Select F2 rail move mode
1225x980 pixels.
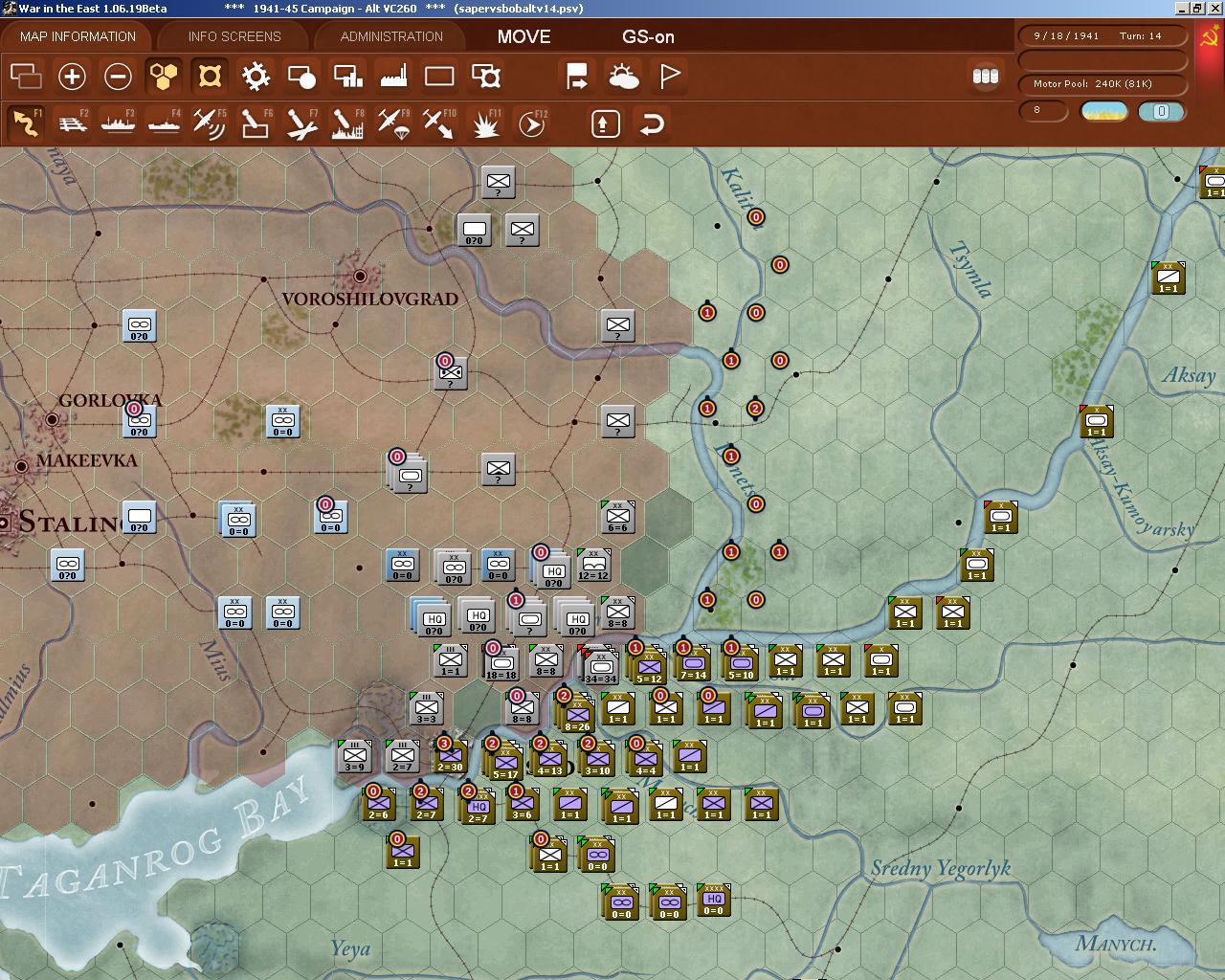click(72, 123)
